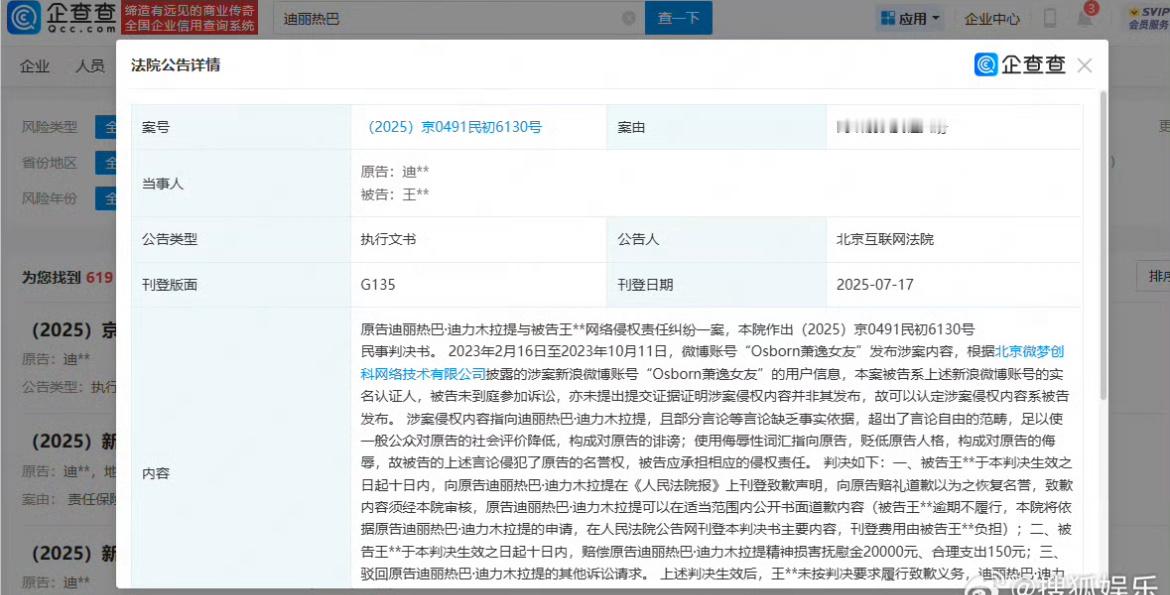Click the 刊登日期 label cell
The image size is (1170, 595).
coord(645,284)
